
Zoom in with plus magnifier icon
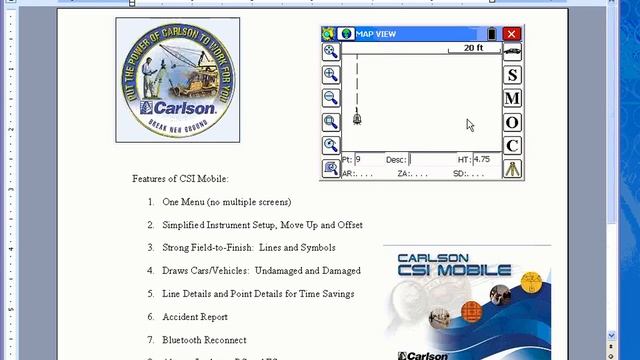pyautogui.click(x=331, y=75)
